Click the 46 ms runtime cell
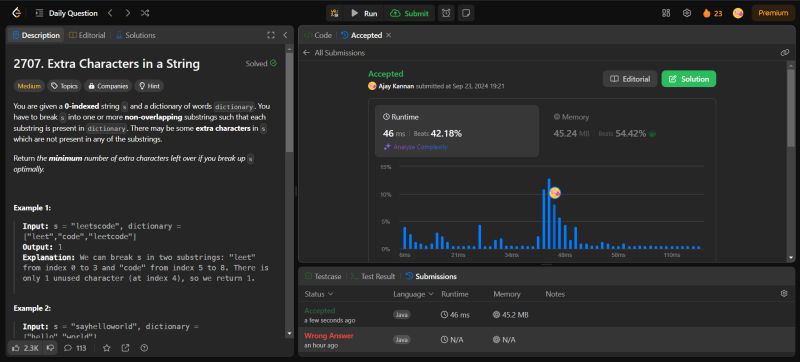The width and height of the screenshot is (800, 362). tap(455, 315)
